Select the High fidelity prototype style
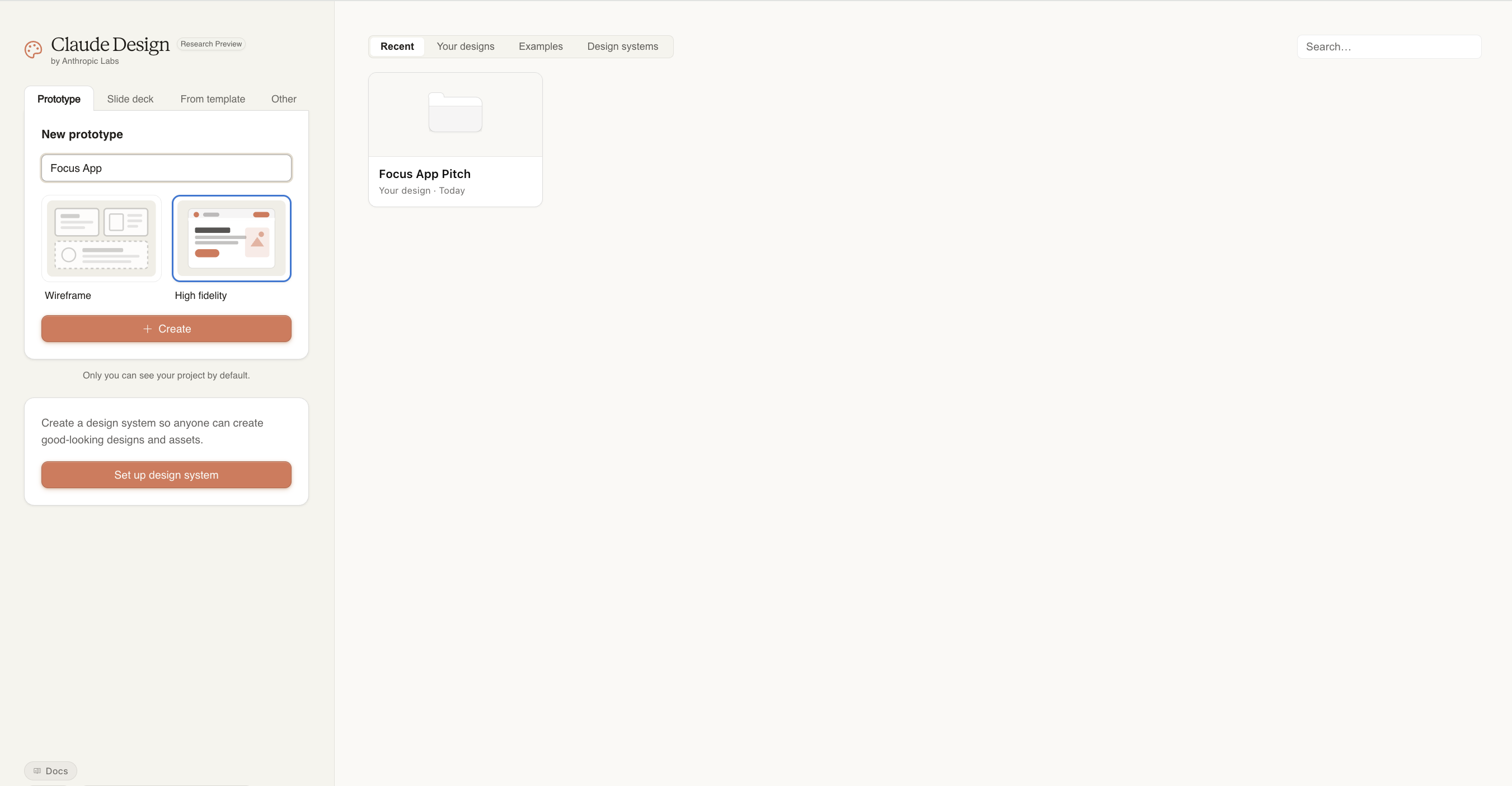The width and height of the screenshot is (1512, 786). [231, 238]
